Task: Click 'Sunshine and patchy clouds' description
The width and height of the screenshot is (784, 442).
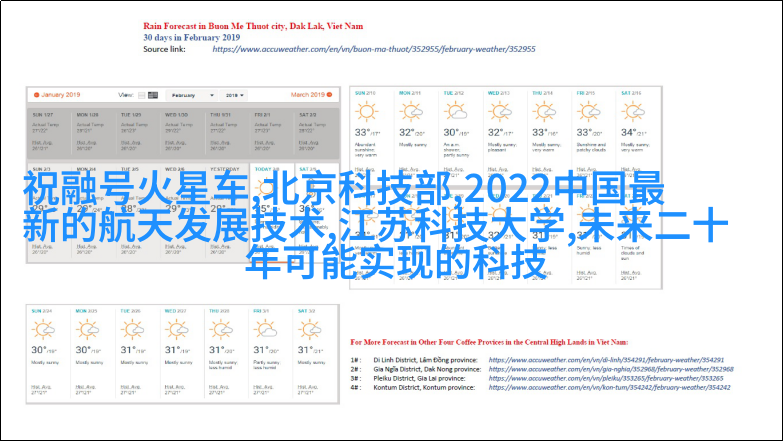Action: coord(592,147)
